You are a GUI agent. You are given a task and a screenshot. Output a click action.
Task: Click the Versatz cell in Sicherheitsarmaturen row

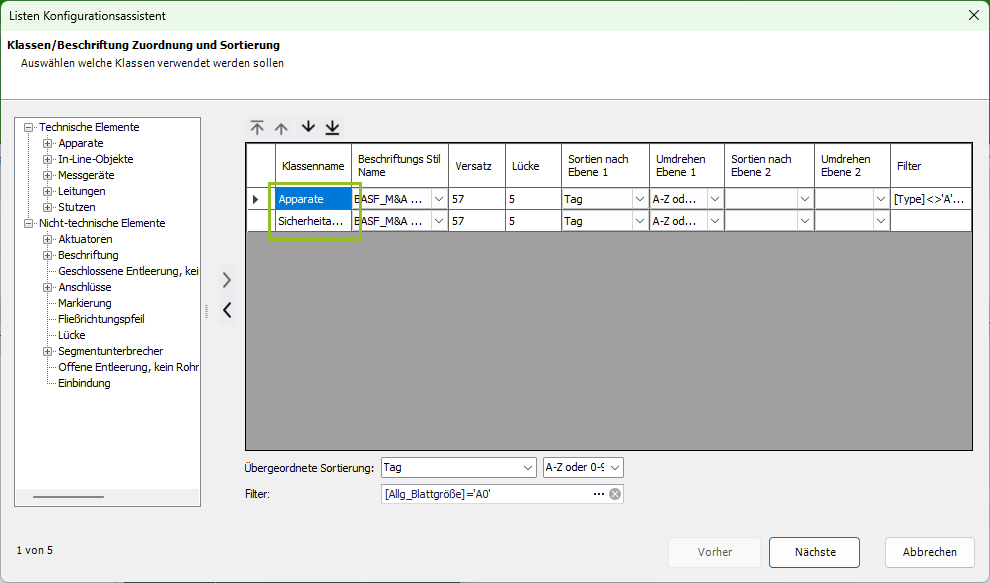(x=475, y=221)
